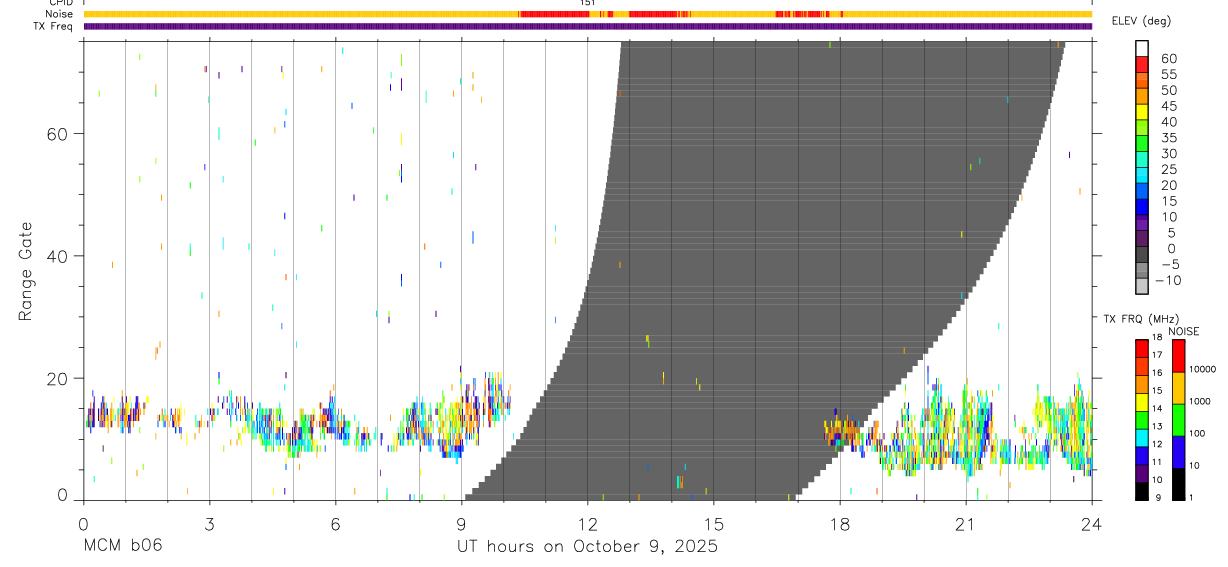Click the 55 label on ELEV colorbar
The image size is (1228, 567).
(1168, 74)
